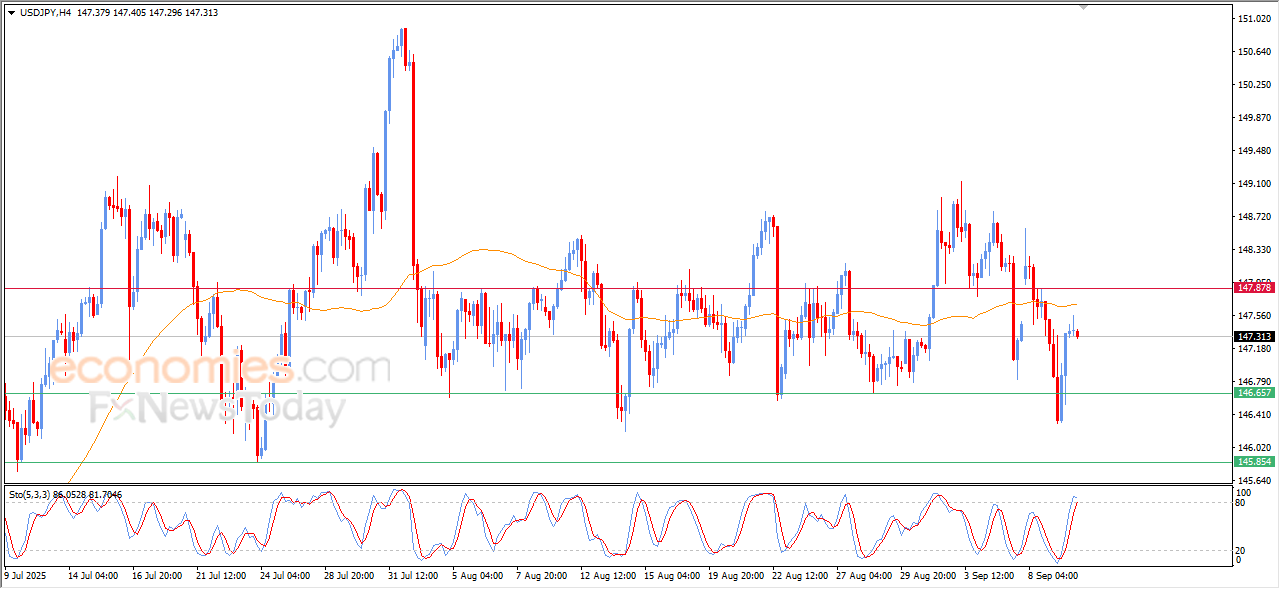
Task: Click the 5 Aug 04:00 time label
Action: point(477,576)
